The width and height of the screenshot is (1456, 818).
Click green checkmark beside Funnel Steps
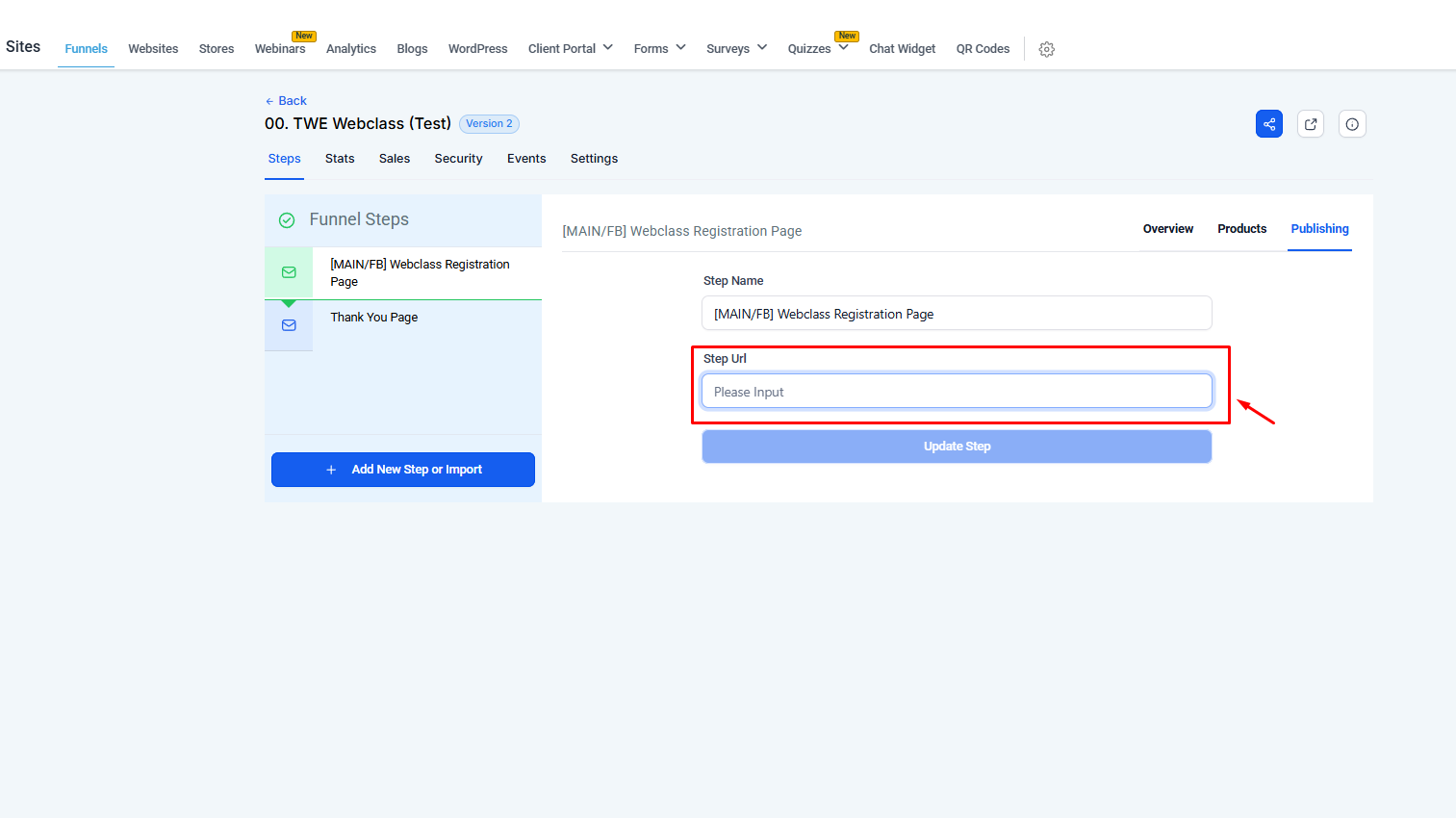[x=287, y=220]
